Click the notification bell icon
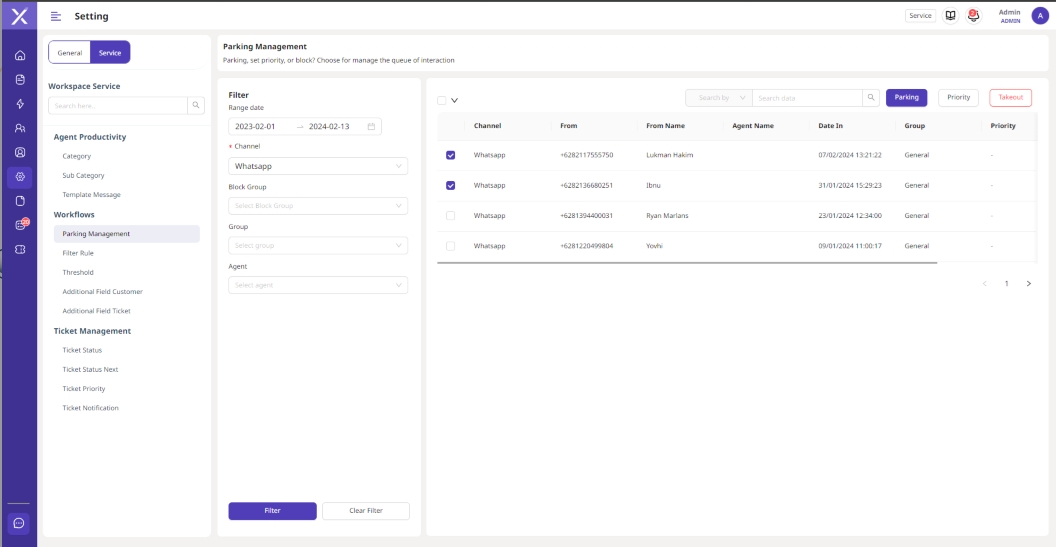Viewport: 1056px width, 547px height. point(973,16)
